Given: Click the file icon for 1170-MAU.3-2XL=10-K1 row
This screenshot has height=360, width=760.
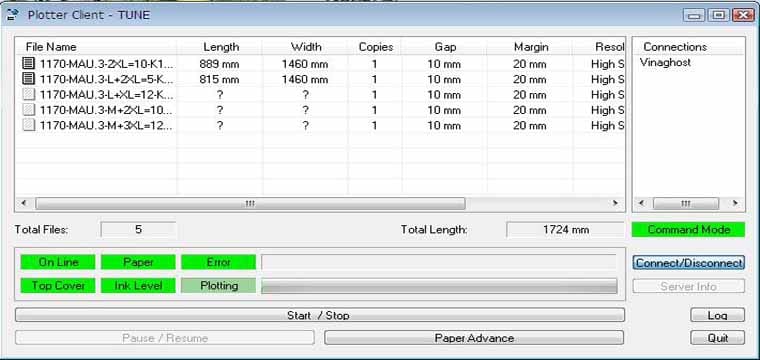Looking at the screenshot, I should pyautogui.click(x=29, y=63).
